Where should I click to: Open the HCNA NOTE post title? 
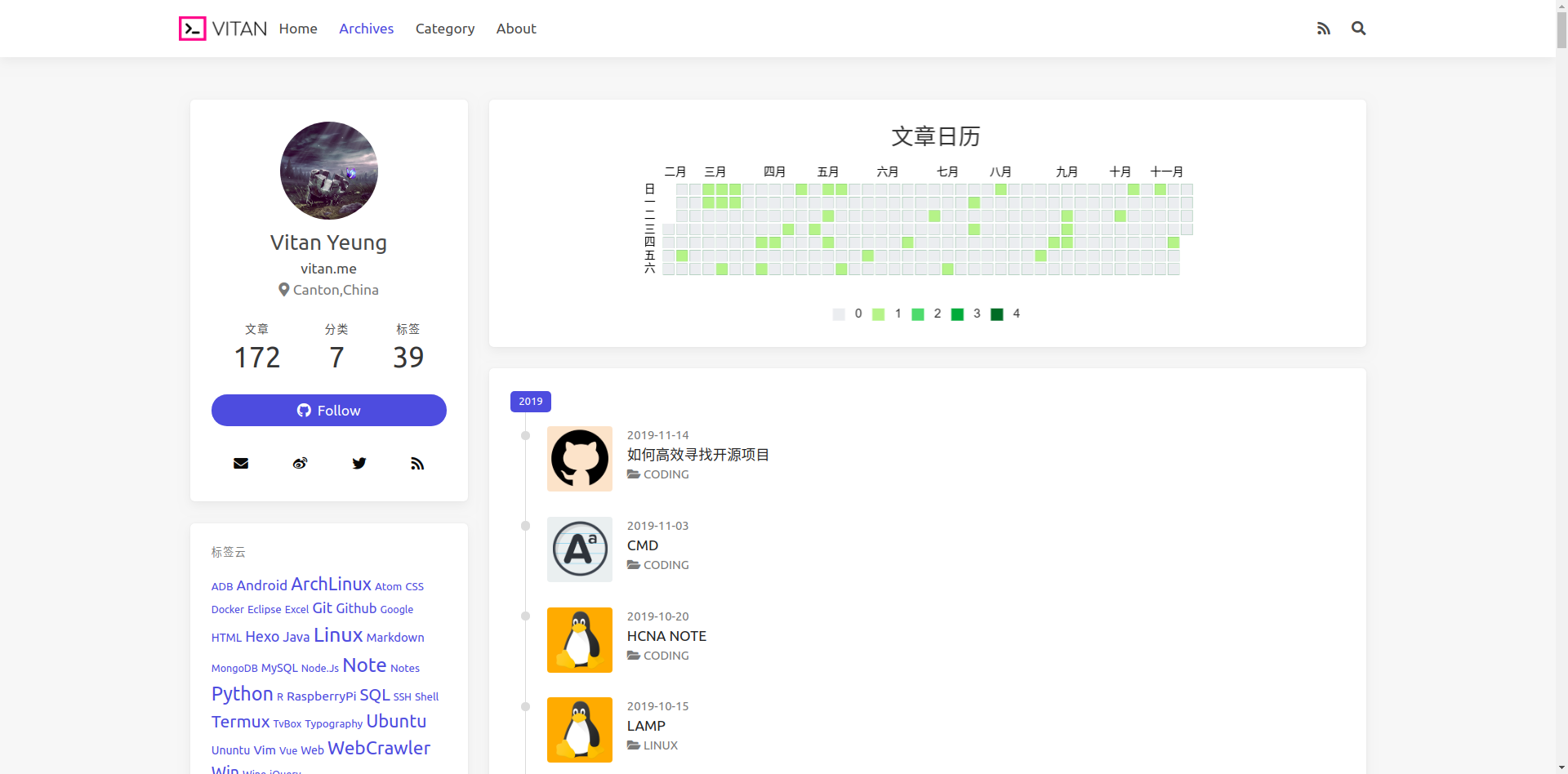click(666, 636)
